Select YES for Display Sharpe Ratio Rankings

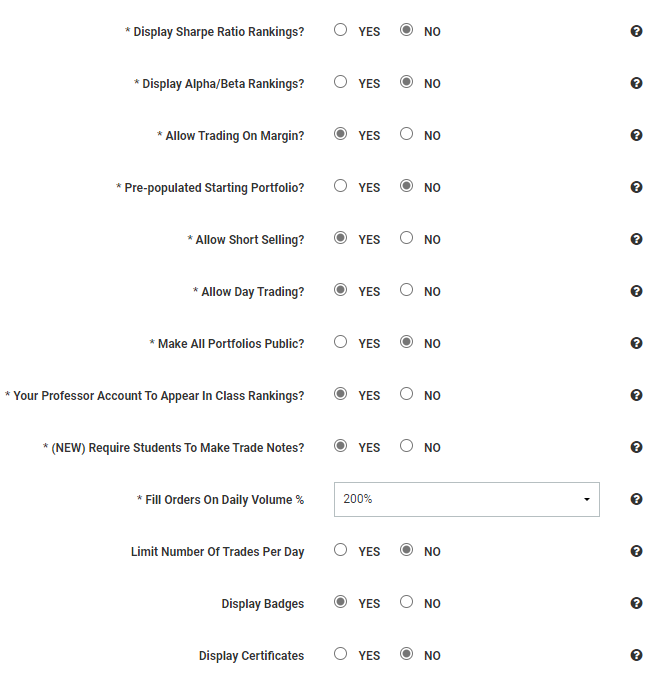coord(341,30)
